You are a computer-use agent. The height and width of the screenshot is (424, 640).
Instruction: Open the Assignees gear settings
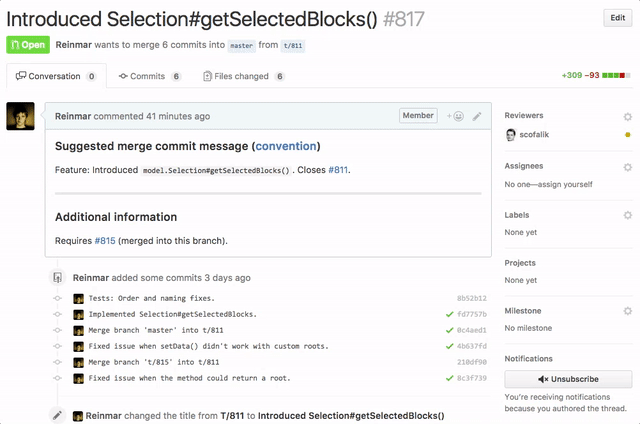click(627, 167)
